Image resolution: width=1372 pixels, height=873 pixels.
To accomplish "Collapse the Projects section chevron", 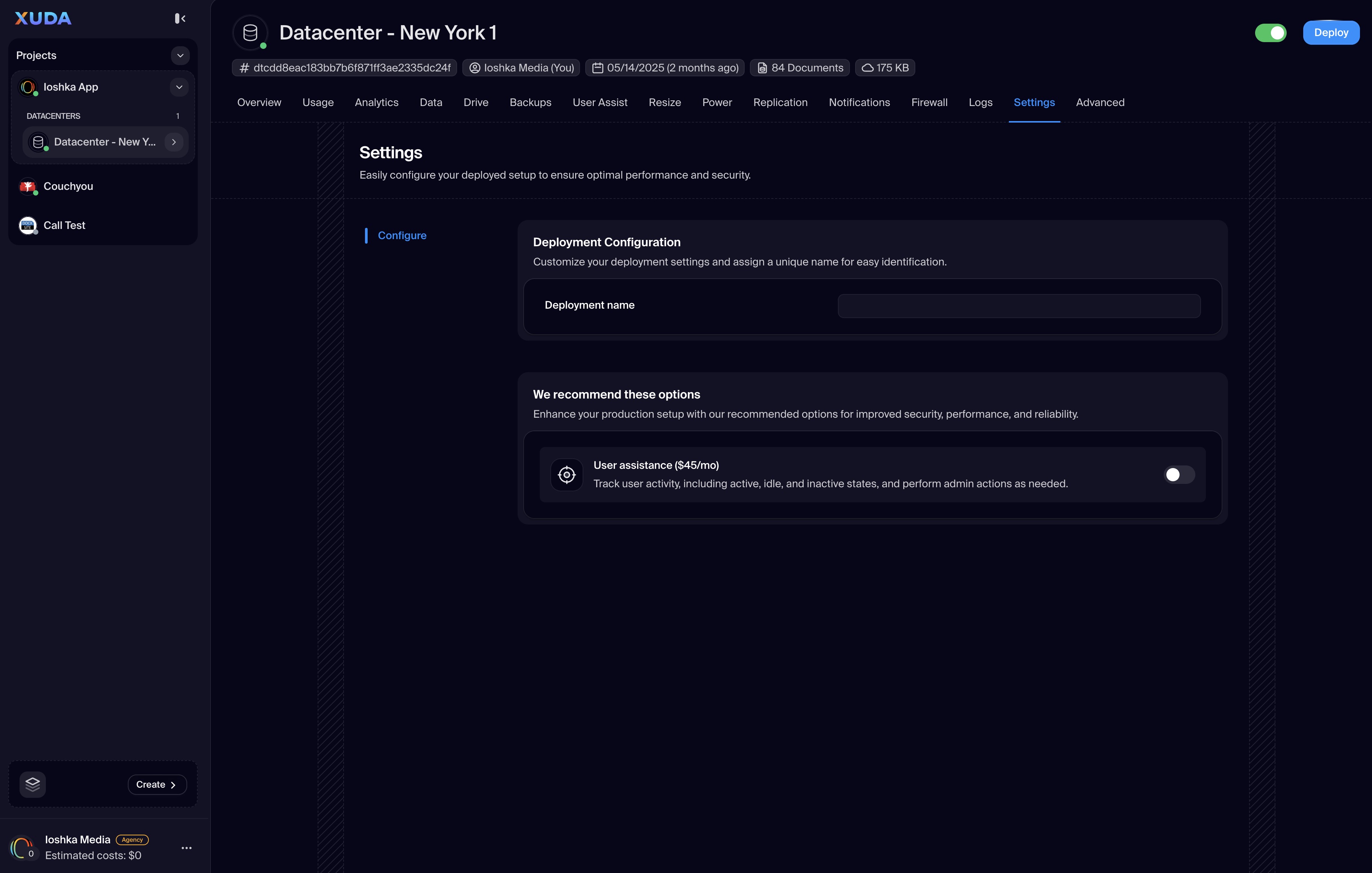I will (180, 55).
